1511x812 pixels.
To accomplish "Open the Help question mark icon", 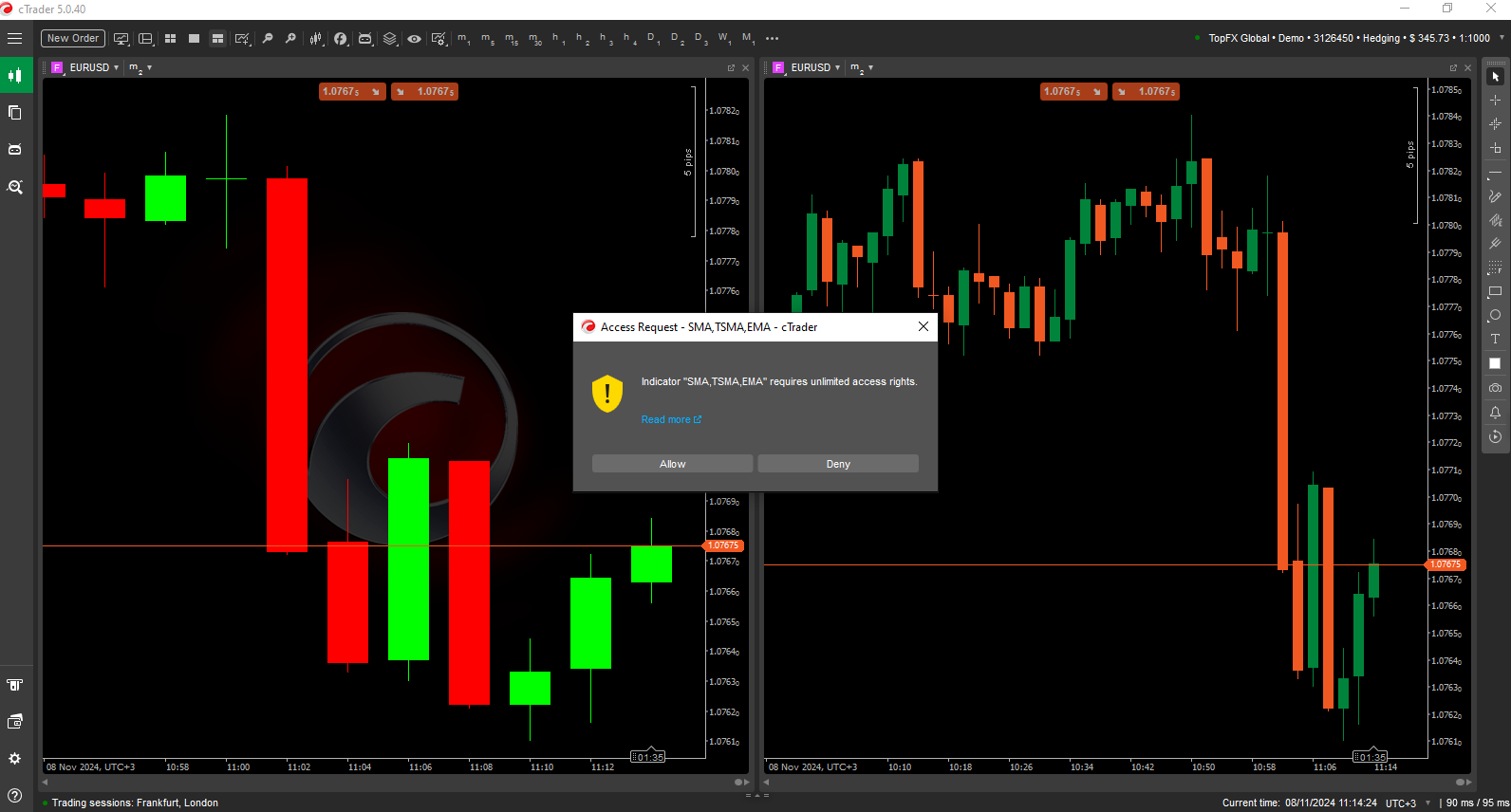I will 15,796.
